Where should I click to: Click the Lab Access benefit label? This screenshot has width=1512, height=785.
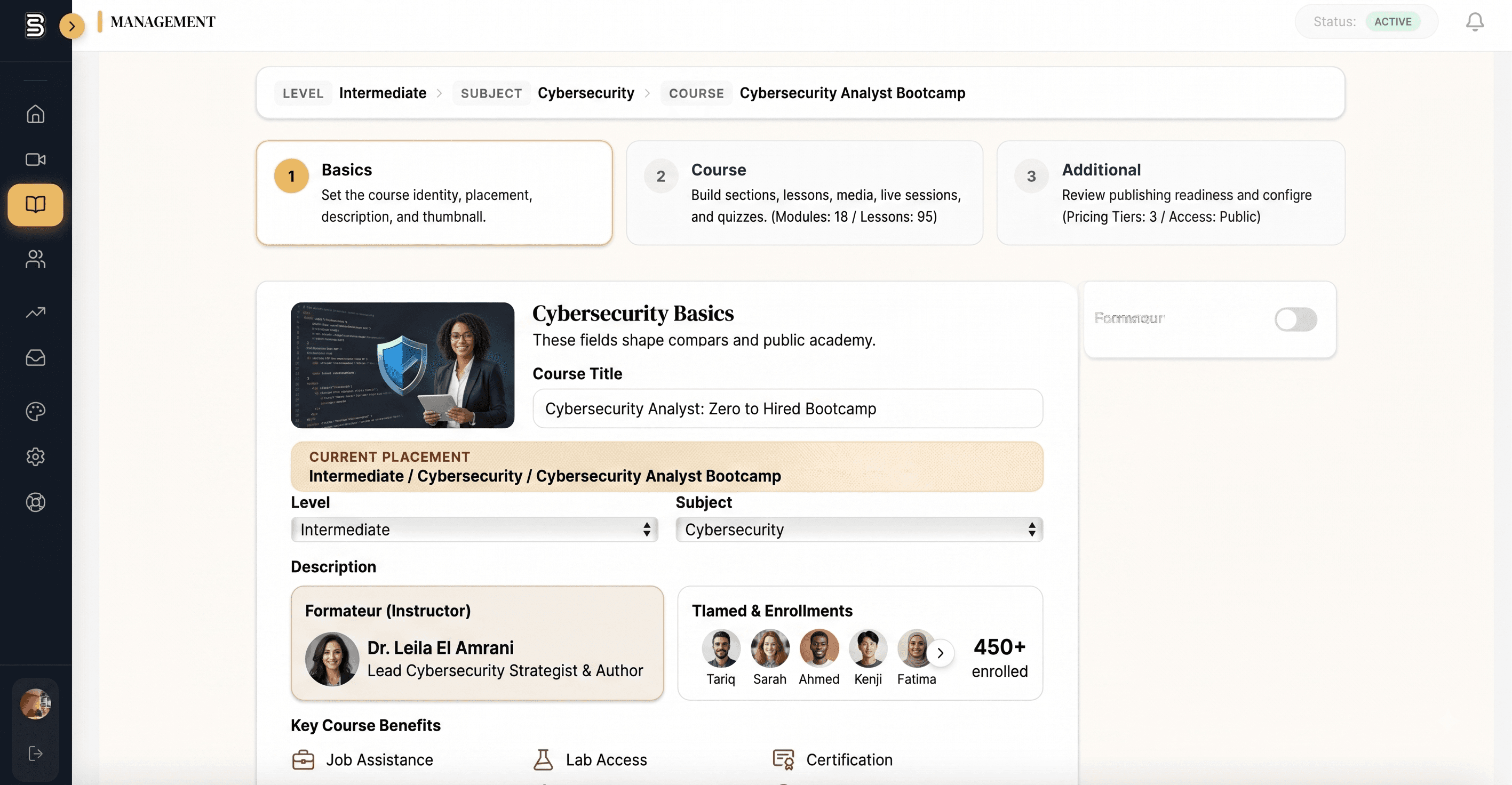(x=606, y=759)
